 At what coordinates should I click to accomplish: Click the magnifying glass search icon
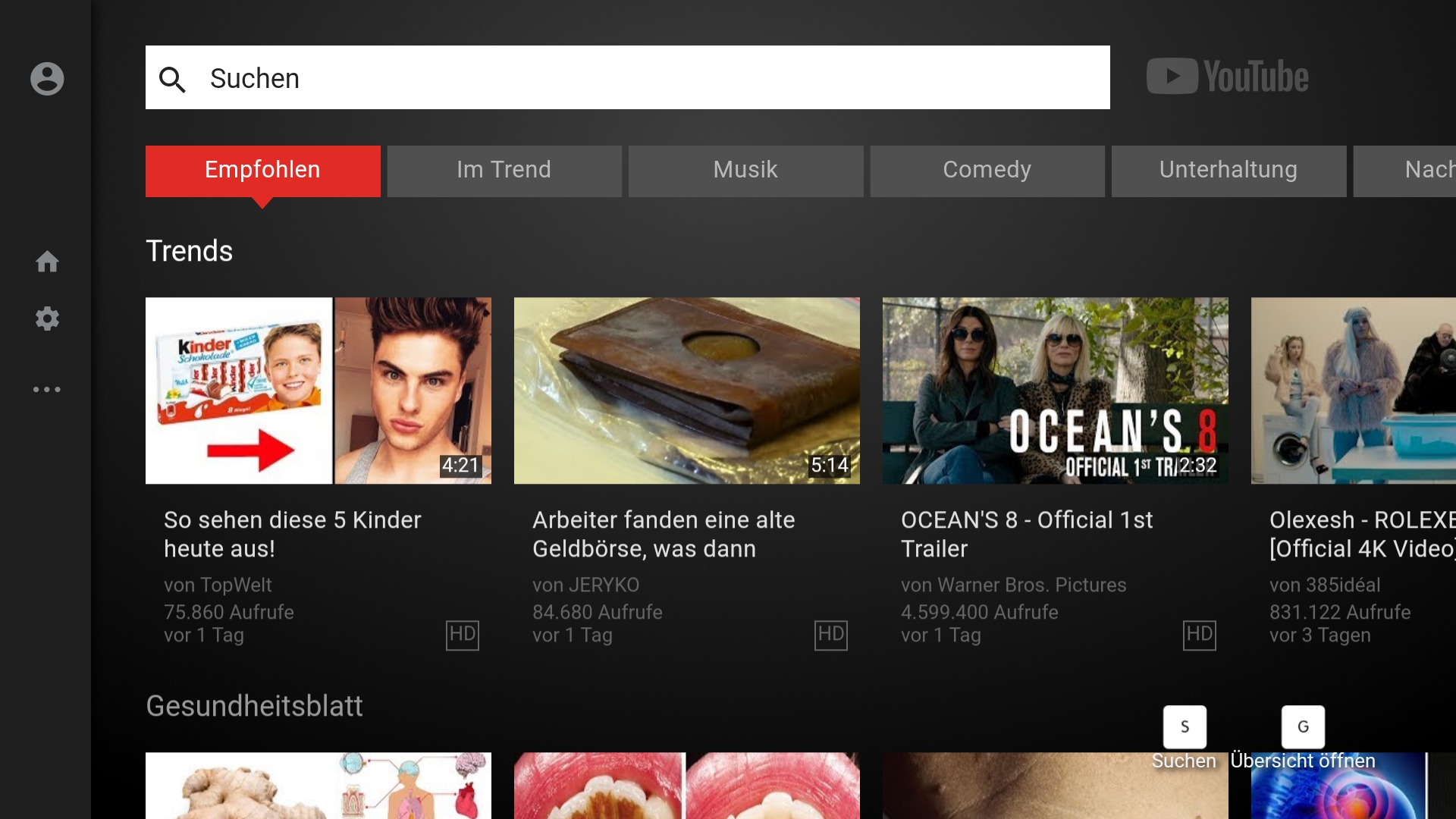172,79
